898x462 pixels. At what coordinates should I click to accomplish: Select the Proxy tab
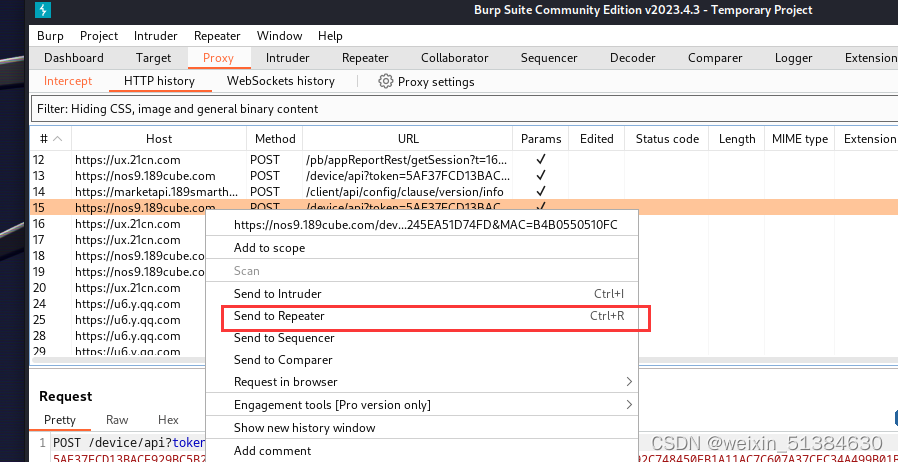click(218, 58)
